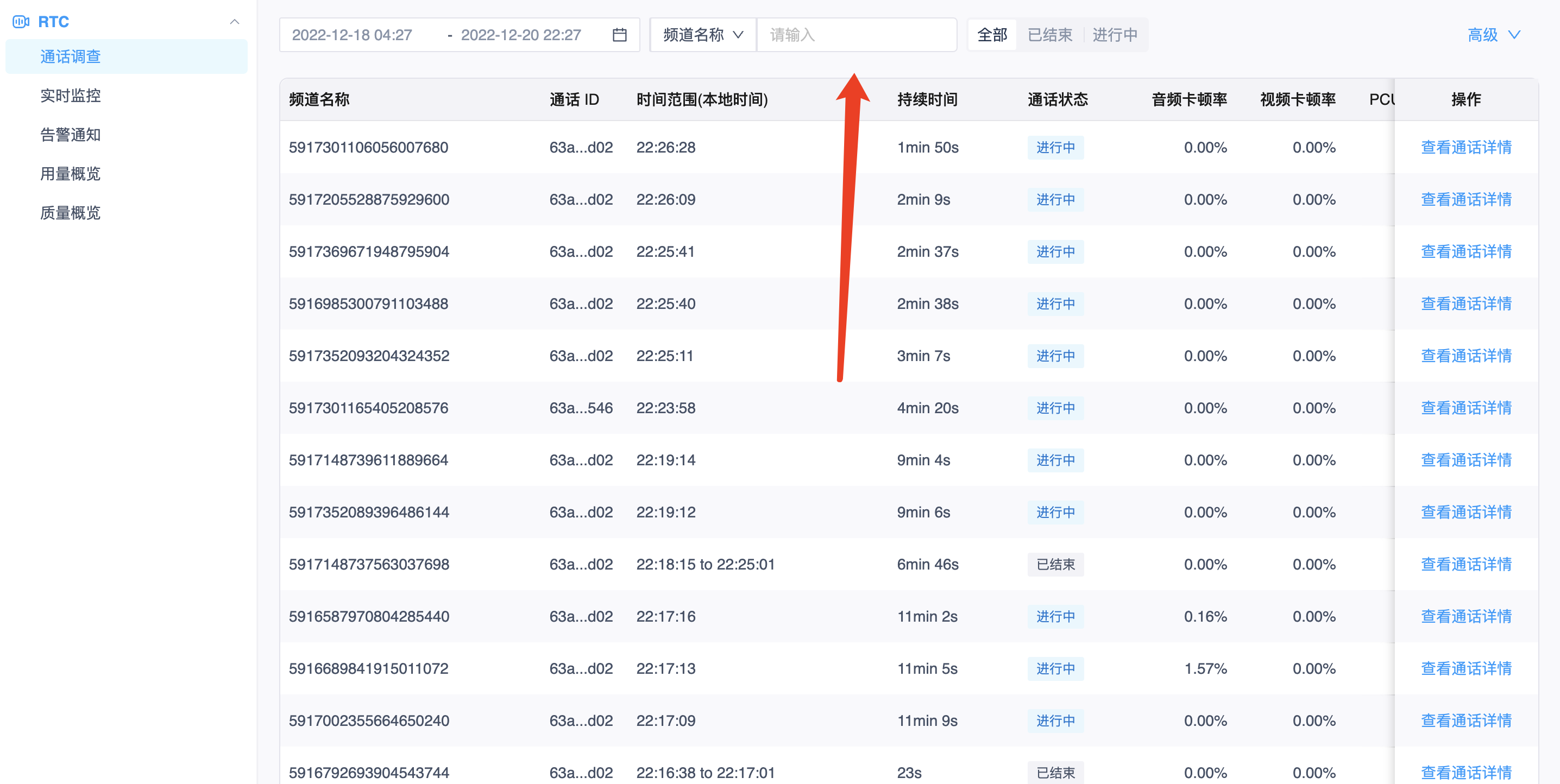This screenshot has height=784, width=1560.
Task: View call details for channel 5917301106056007680
Action: point(1465,147)
